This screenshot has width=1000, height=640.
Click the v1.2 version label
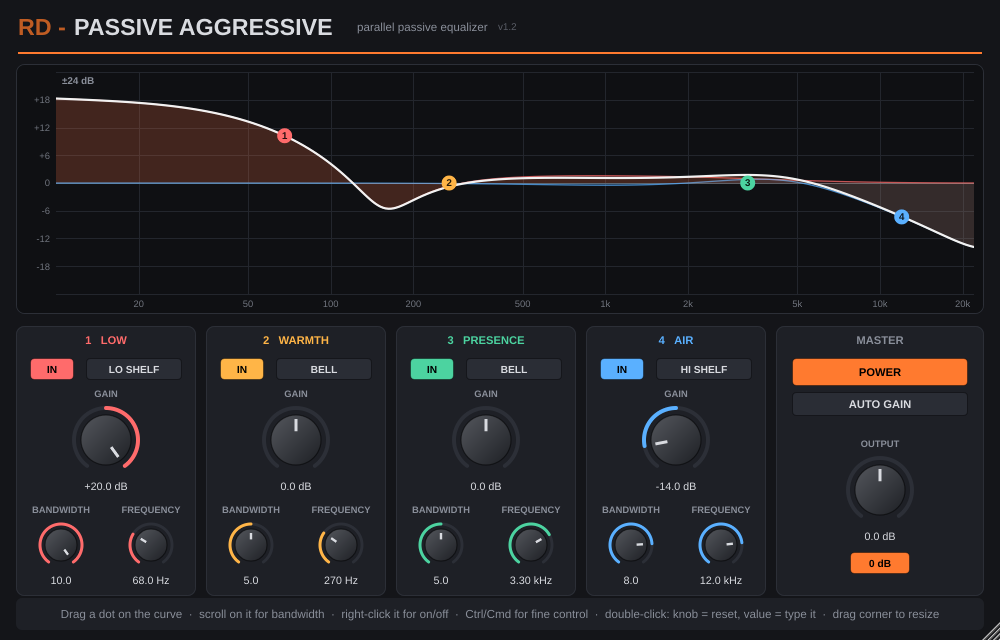click(507, 27)
